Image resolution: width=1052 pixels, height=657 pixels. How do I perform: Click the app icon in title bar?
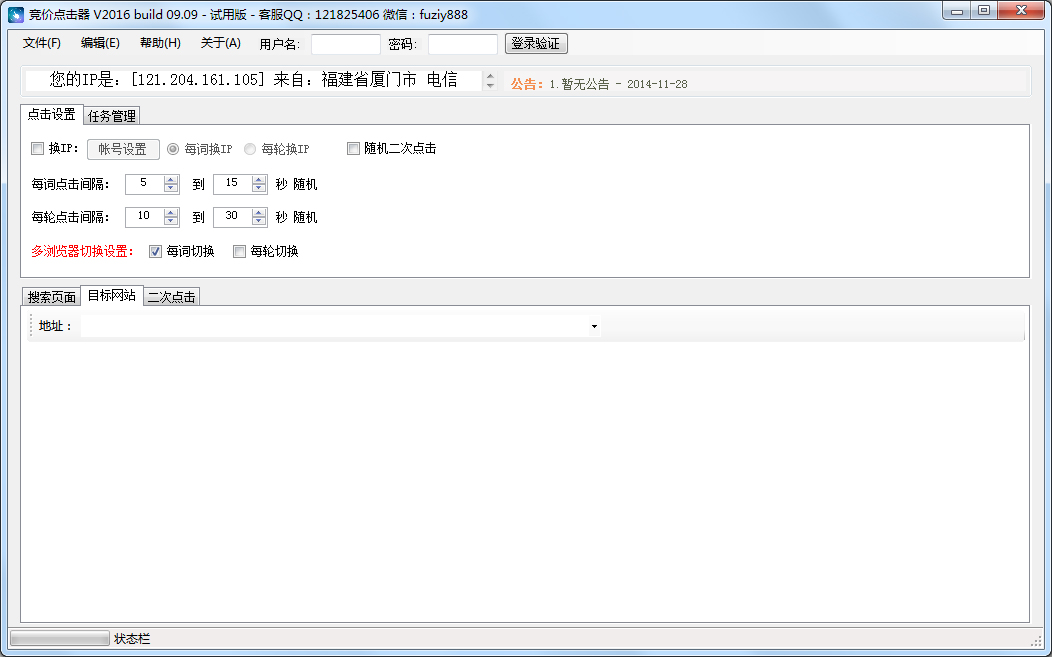[x=15, y=15]
